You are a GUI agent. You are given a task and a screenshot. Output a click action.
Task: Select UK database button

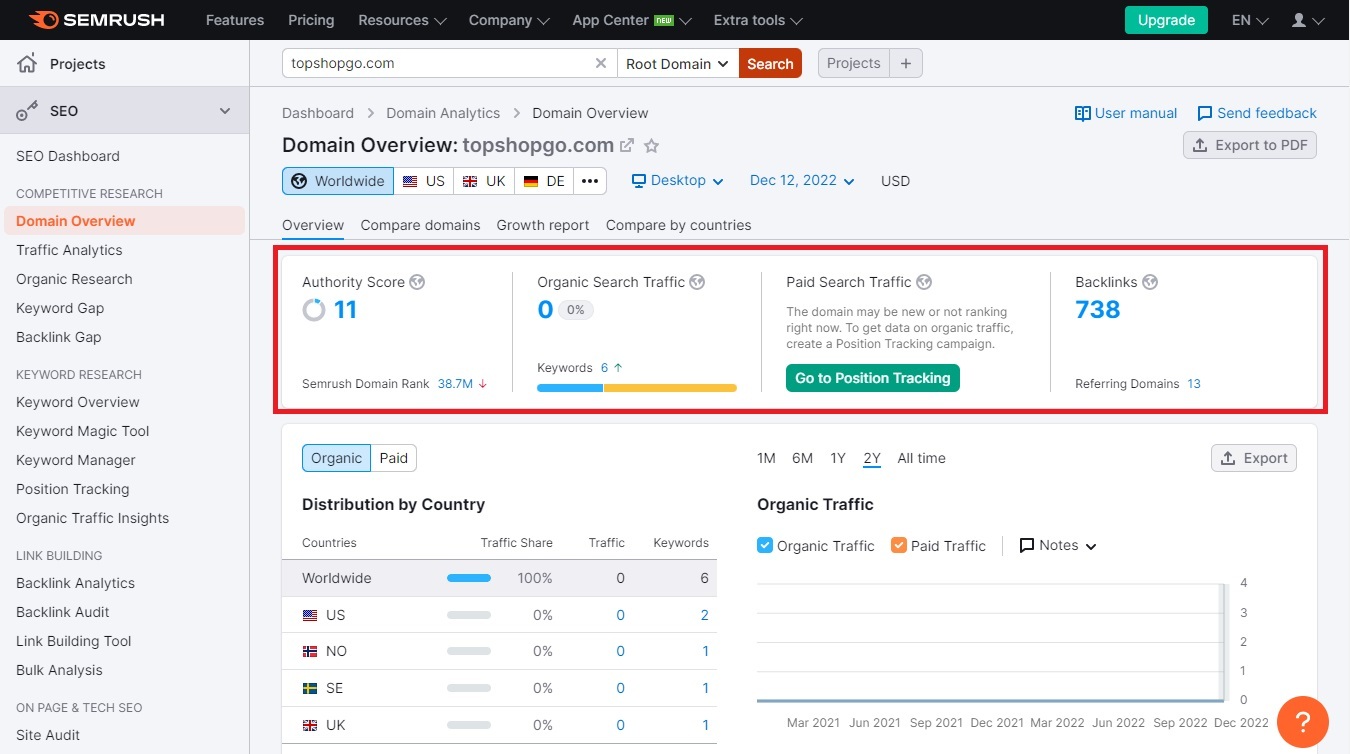[x=484, y=181]
